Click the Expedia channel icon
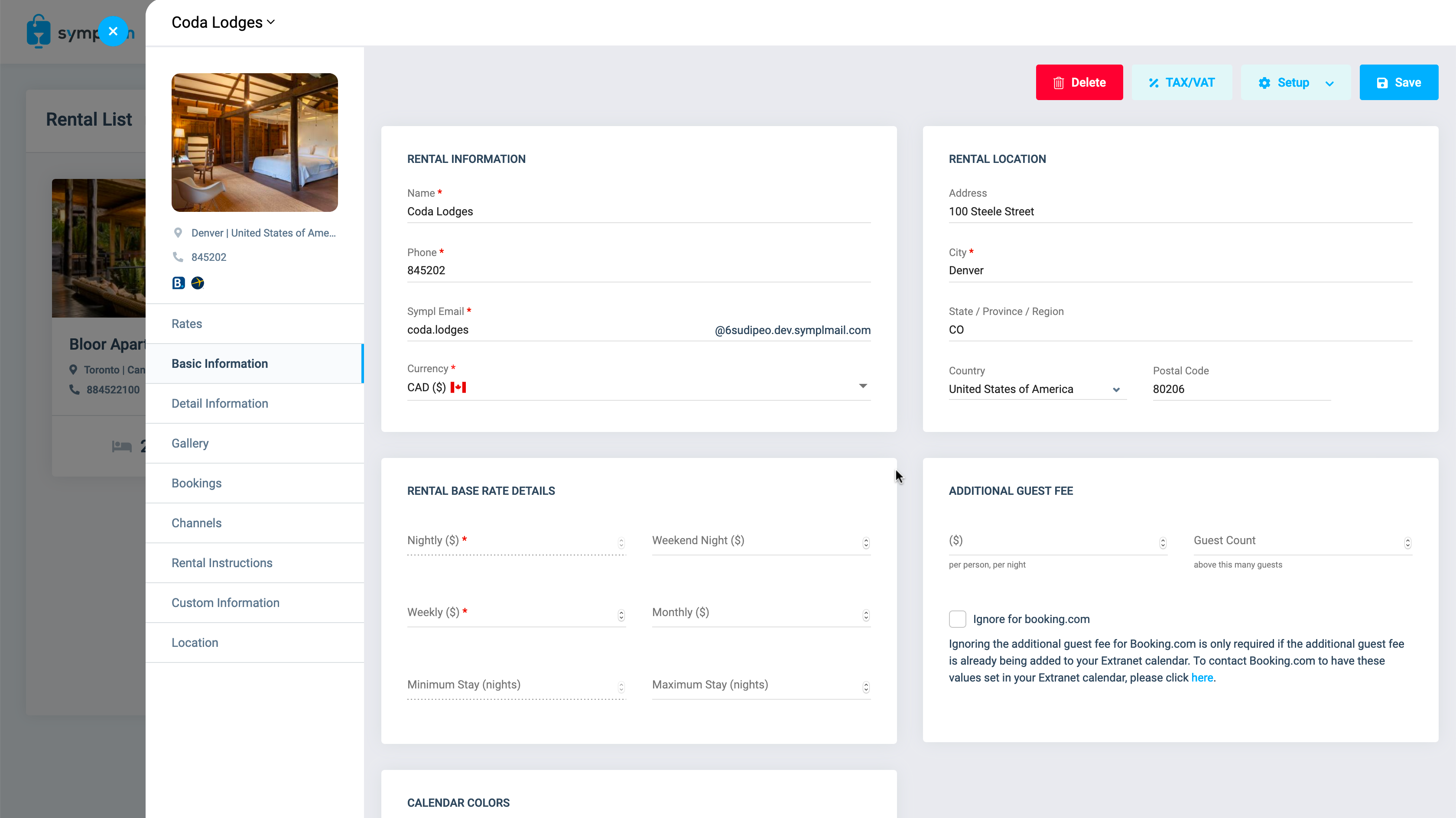This screenshot has height=818, width=1456. [x=197, y=282]
